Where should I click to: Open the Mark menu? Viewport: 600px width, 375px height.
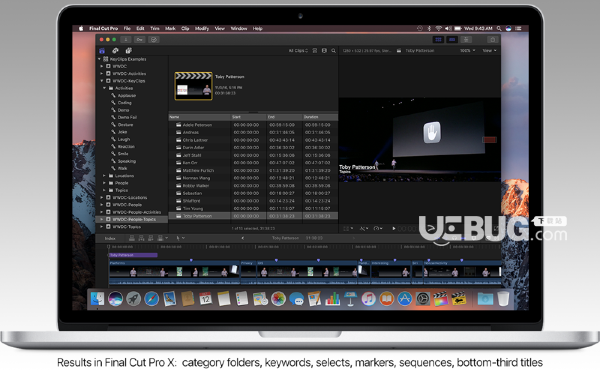point(170,28)
